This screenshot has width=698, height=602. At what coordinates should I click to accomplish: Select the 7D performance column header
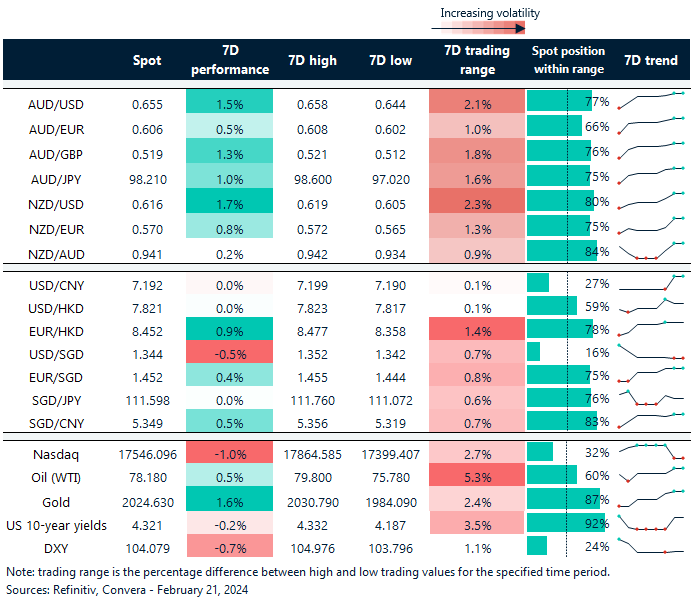[230, 61]
